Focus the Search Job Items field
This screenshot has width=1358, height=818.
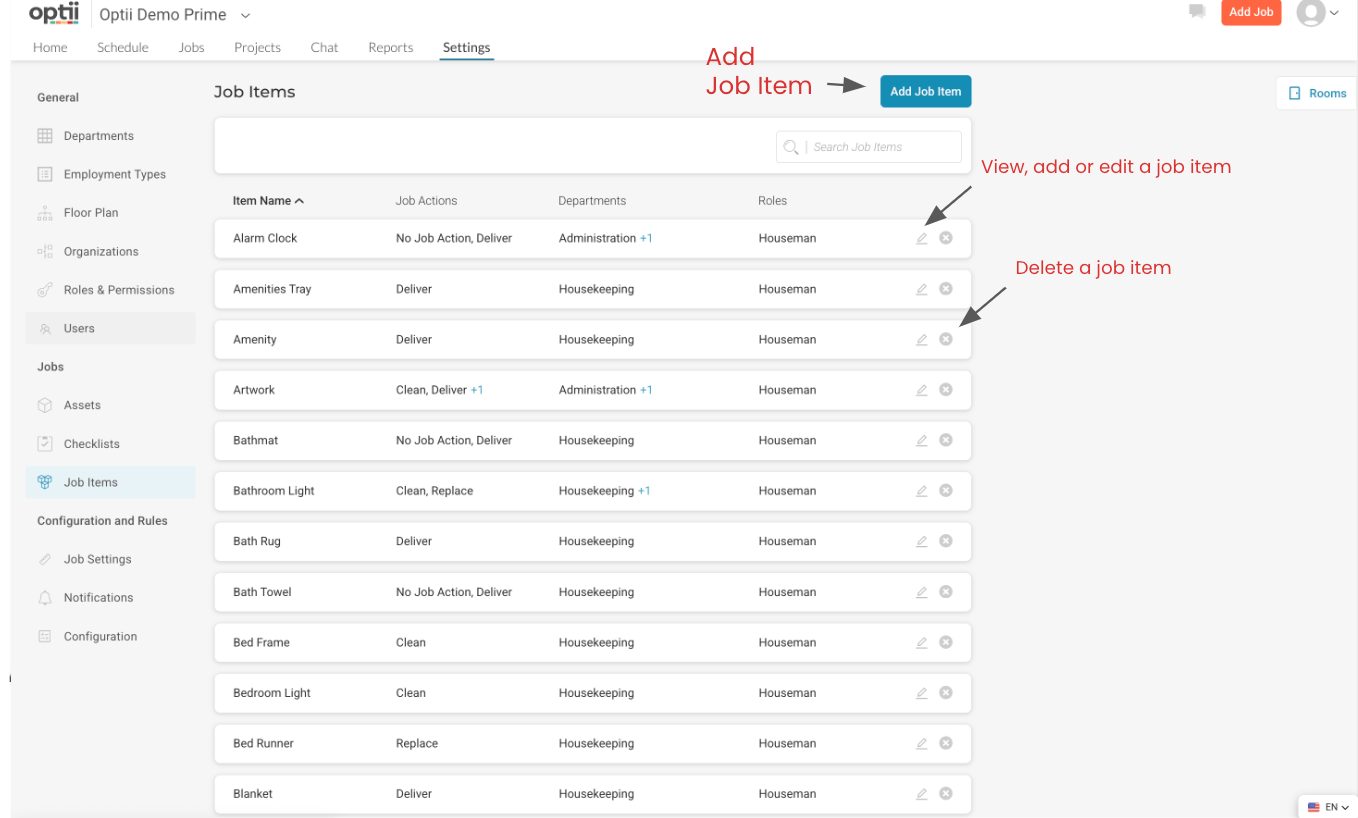pos(869,147)
